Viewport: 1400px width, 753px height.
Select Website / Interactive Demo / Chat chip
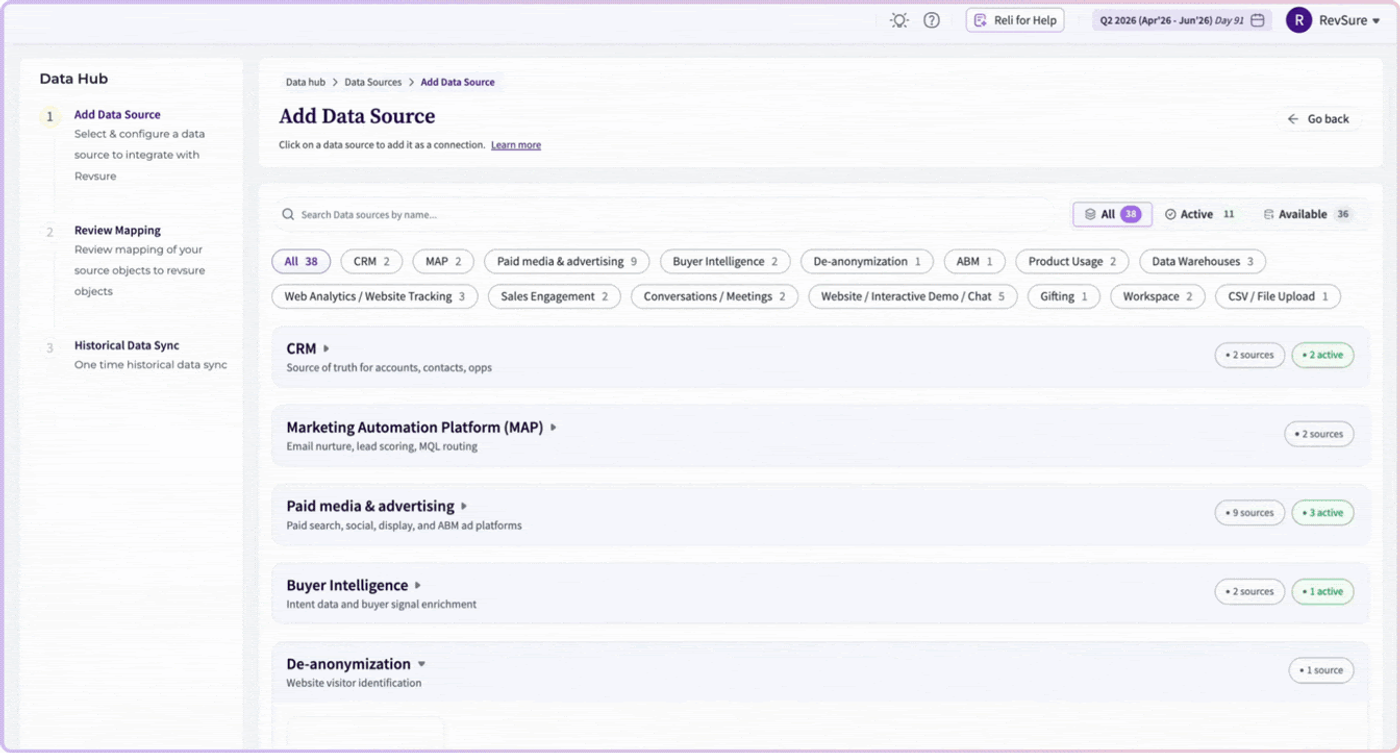pos(913,296)
